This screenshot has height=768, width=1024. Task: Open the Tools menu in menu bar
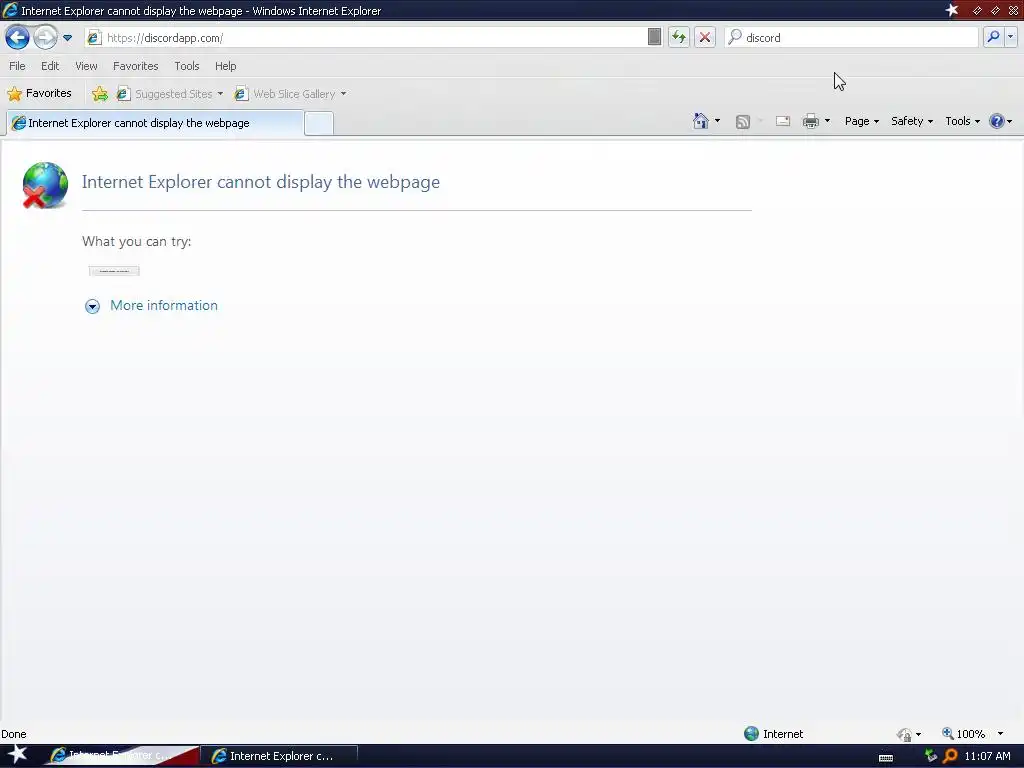(x=186, y=66)
